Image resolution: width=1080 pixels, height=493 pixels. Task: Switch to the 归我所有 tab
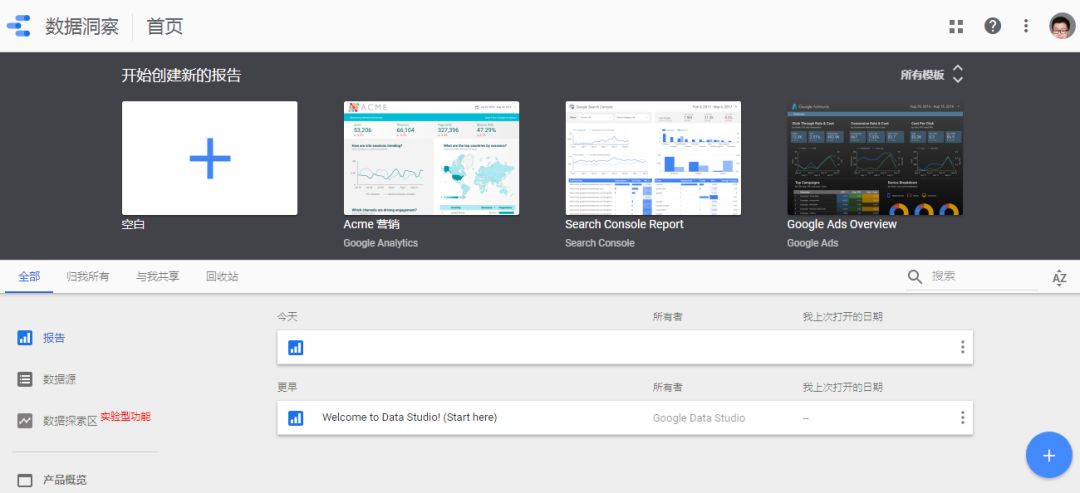[x=87, y=276]
